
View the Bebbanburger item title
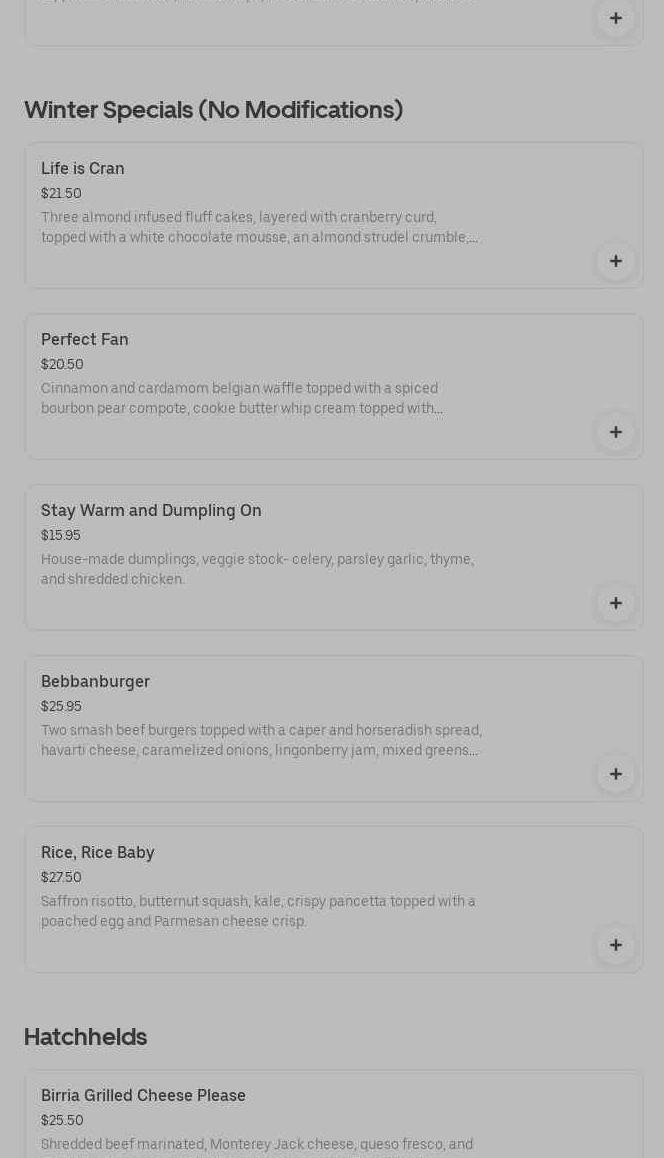coord(95,681)
